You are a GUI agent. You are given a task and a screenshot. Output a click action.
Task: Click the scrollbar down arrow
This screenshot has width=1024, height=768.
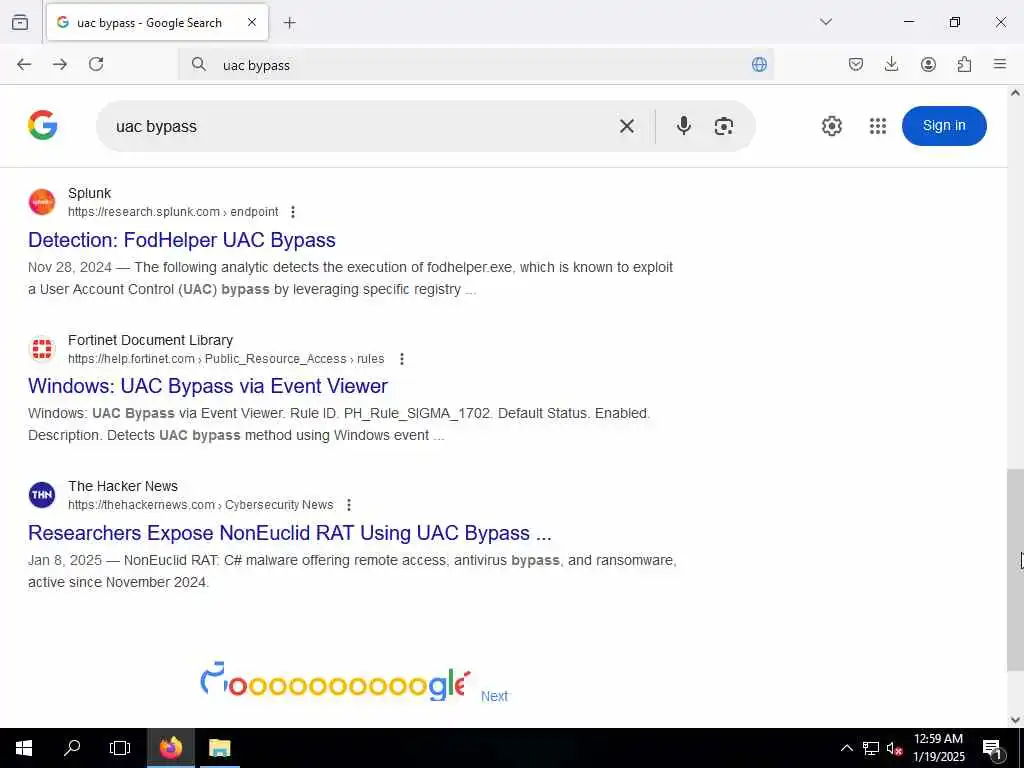pos(1015,720)
